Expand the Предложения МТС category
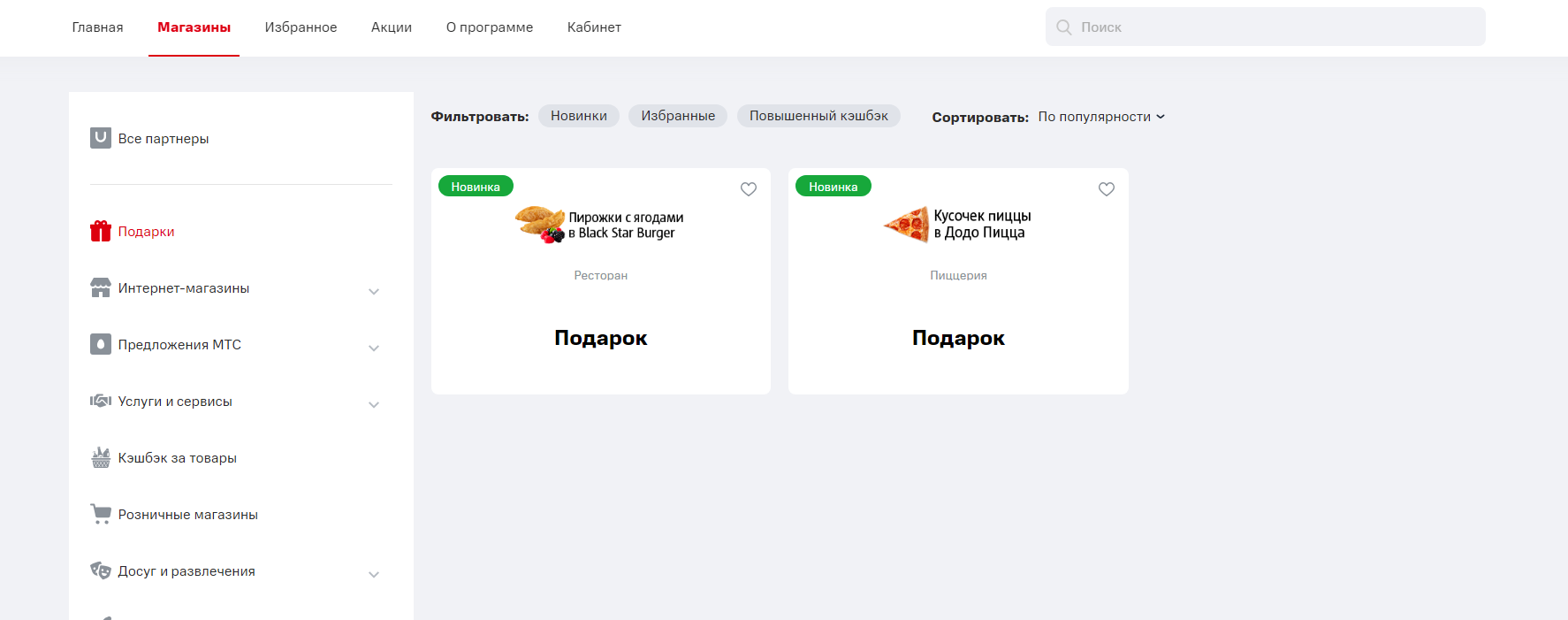Viewport: 1568px width, 620px height. click(374, 348)
